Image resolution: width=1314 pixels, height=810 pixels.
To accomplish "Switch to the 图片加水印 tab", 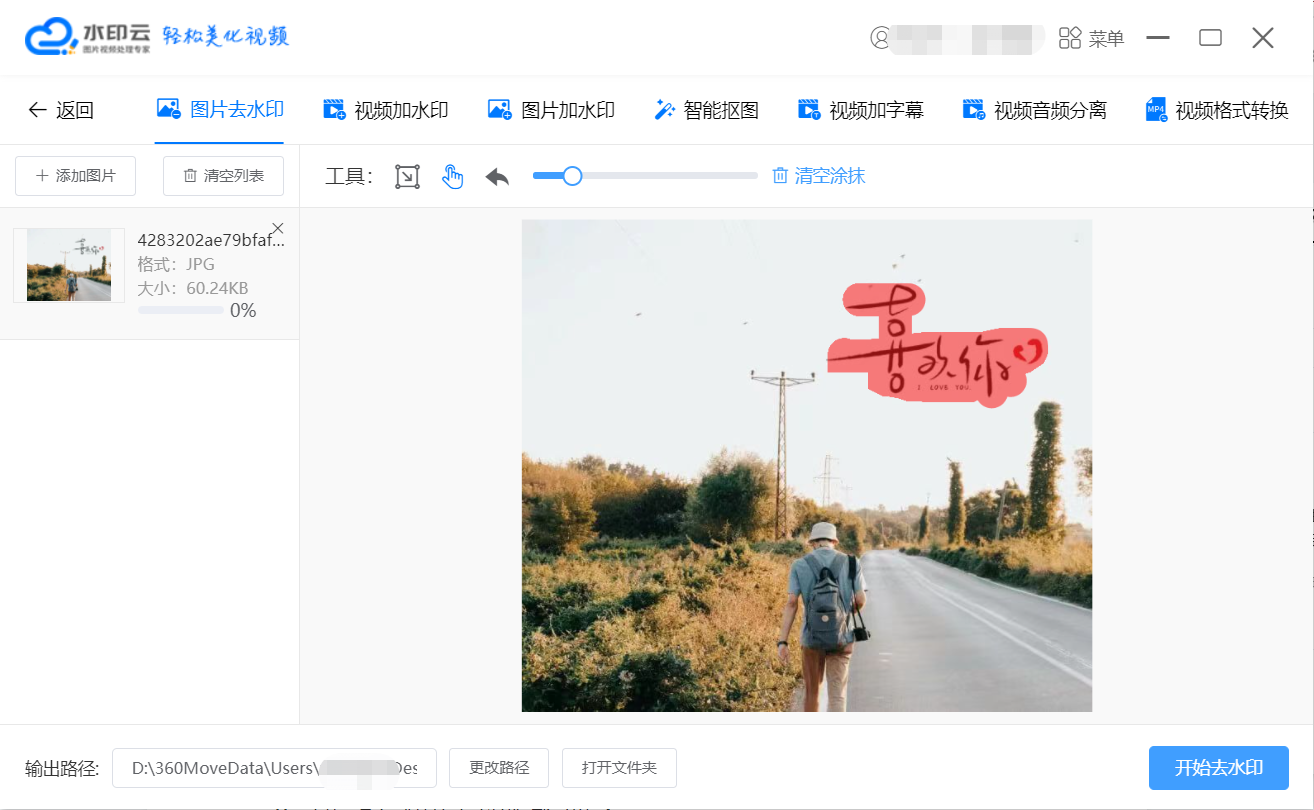I will click(x=551, y=110).
